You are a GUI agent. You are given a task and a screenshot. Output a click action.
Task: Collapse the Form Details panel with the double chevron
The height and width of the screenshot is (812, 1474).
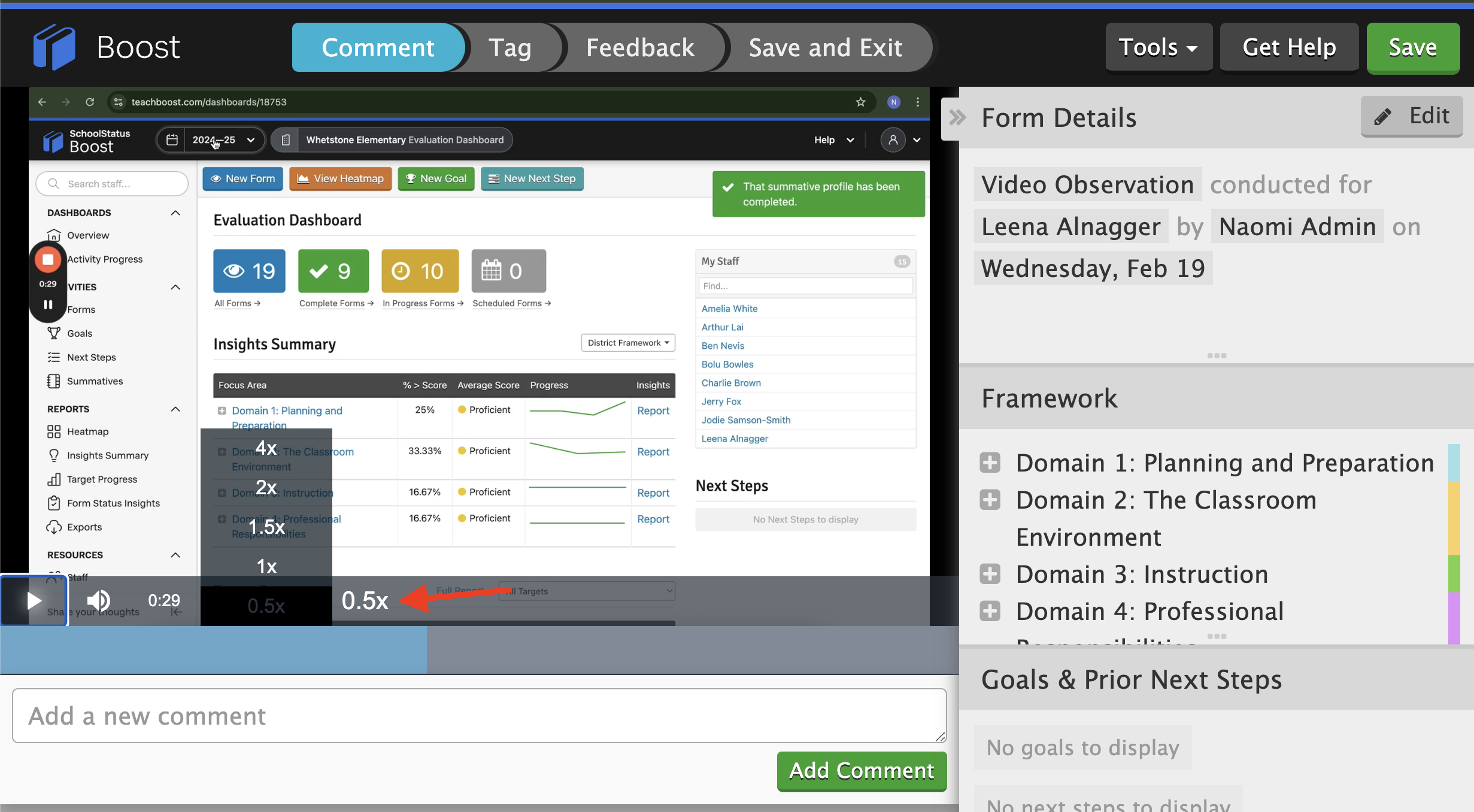(957, 117)
